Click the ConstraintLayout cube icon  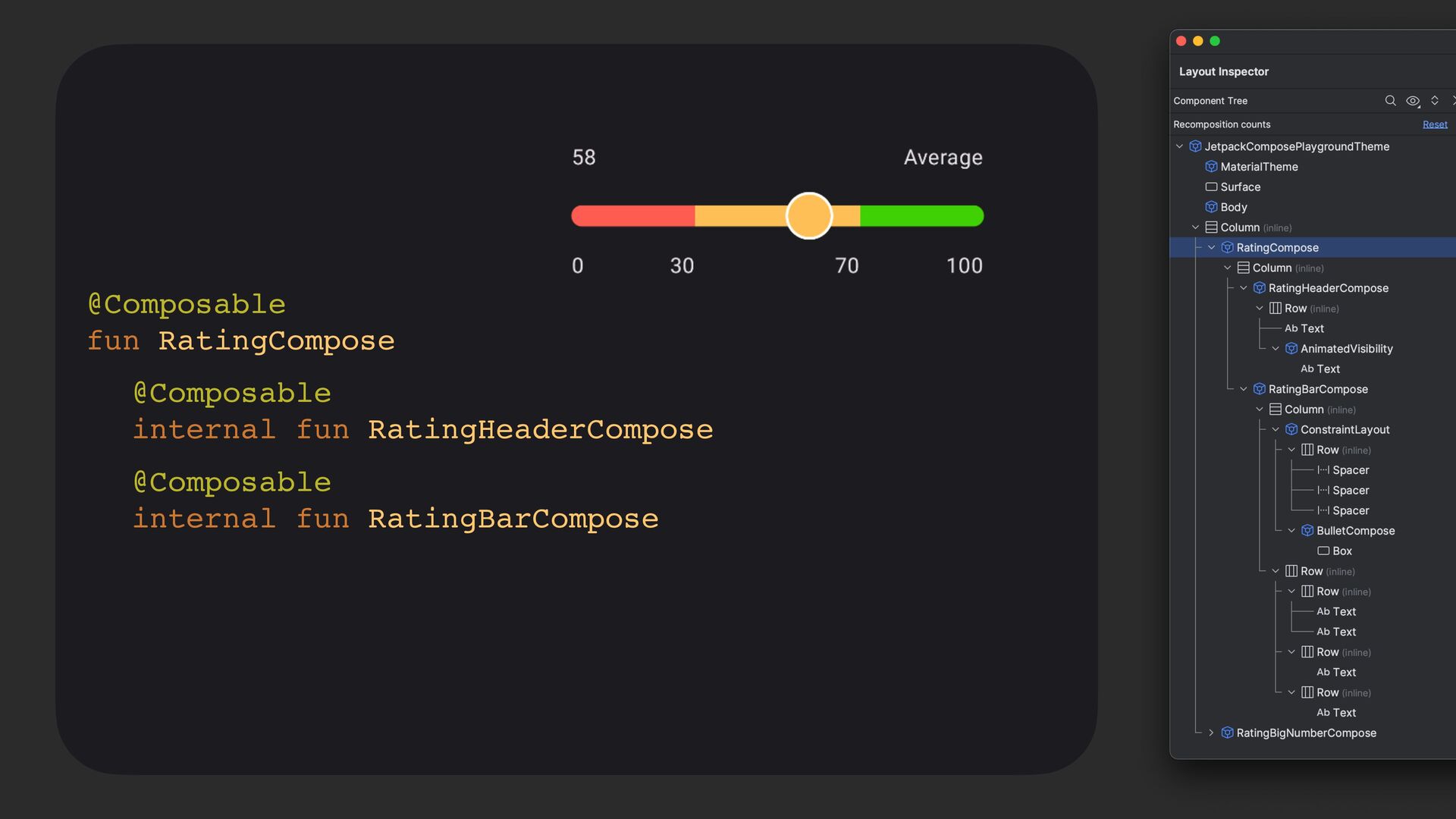1291,430
